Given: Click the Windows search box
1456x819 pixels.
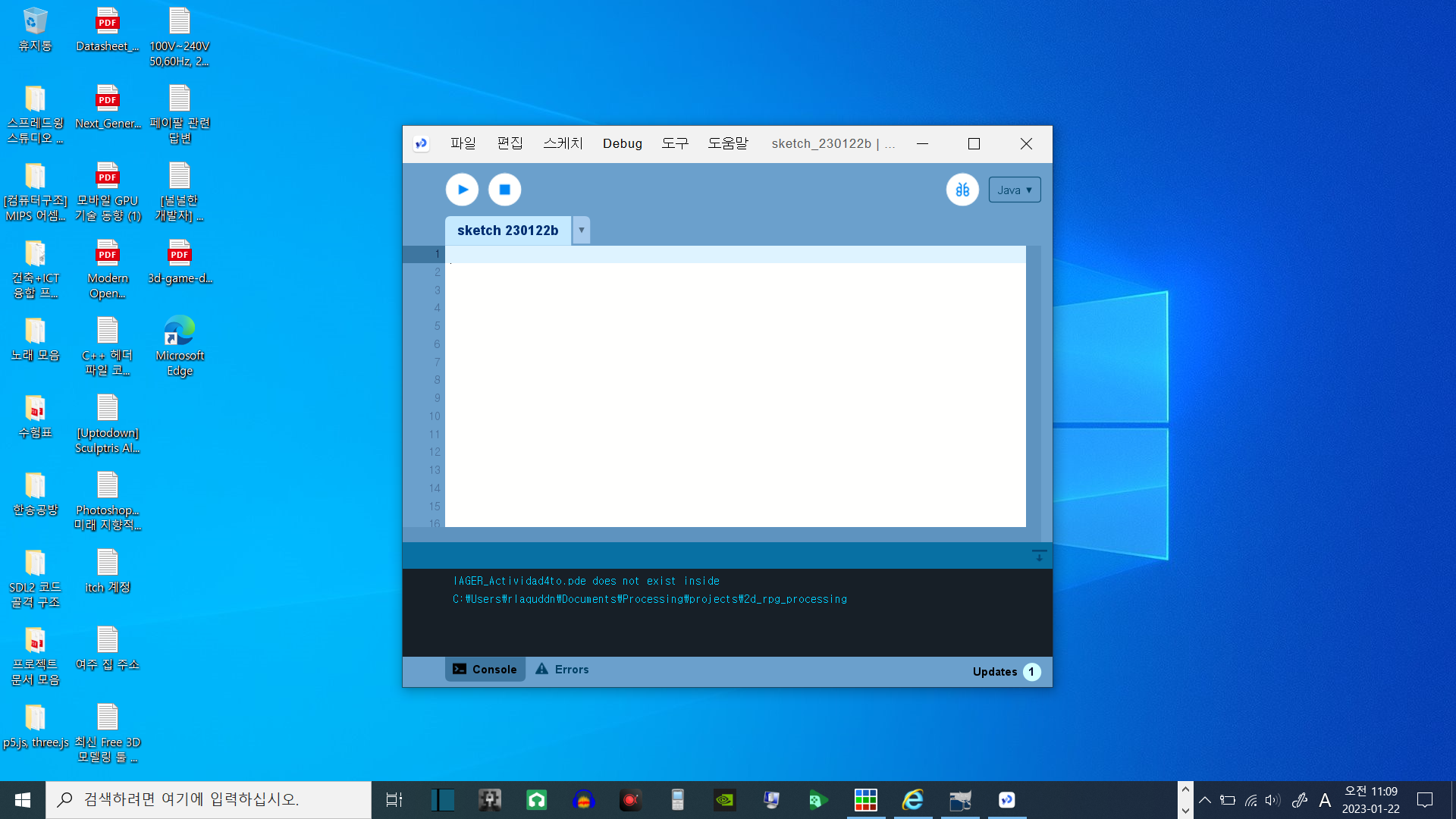Looking at the screenshot, I should coord(209,800).
